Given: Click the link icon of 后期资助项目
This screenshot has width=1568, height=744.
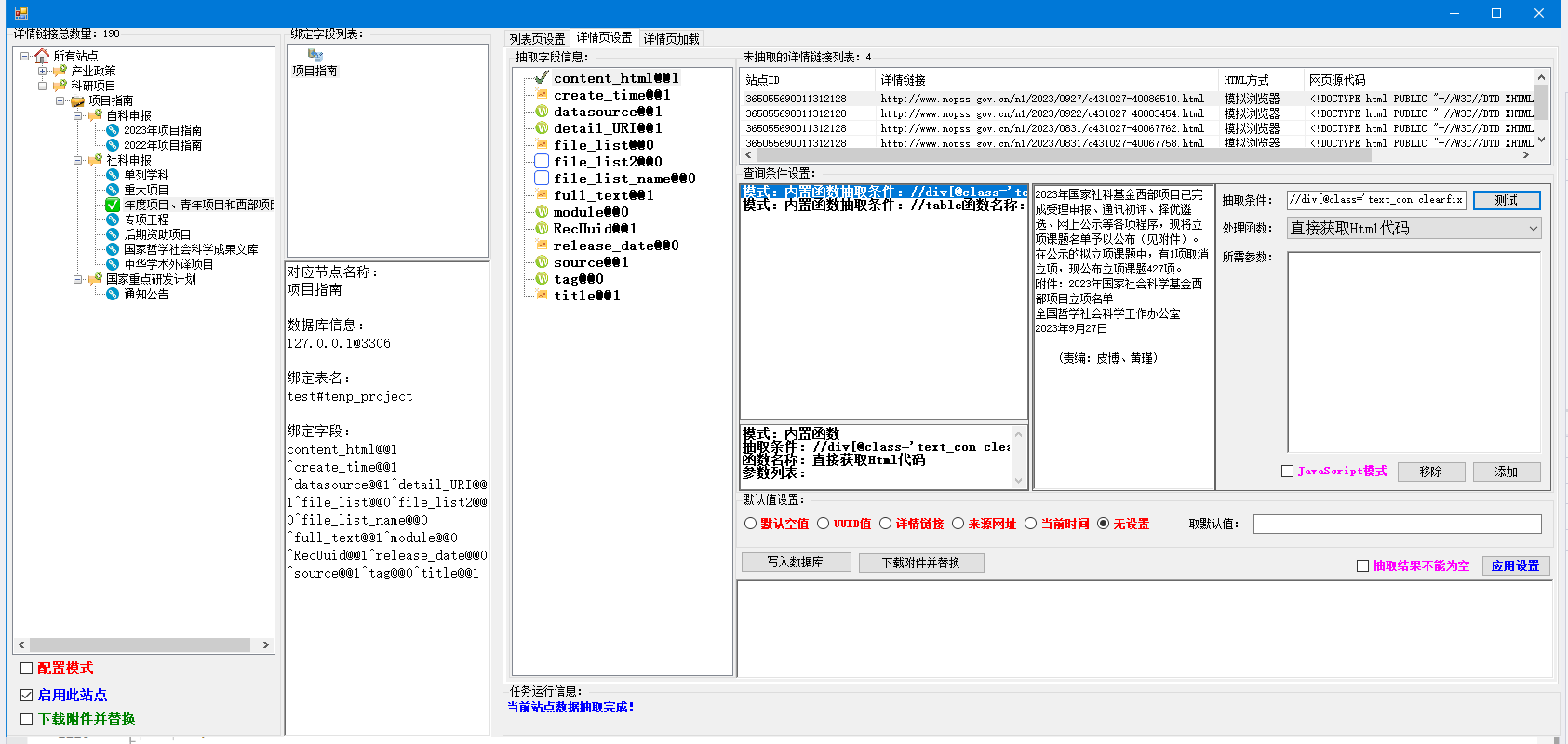Looking at the screenshot, I should (113, 234).
